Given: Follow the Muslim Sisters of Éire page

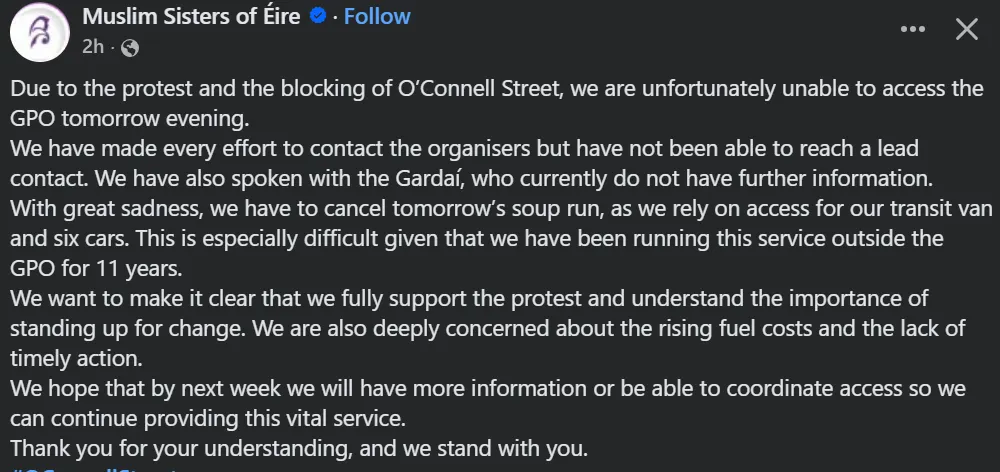Looking at the screenshot, I should 377,17.
